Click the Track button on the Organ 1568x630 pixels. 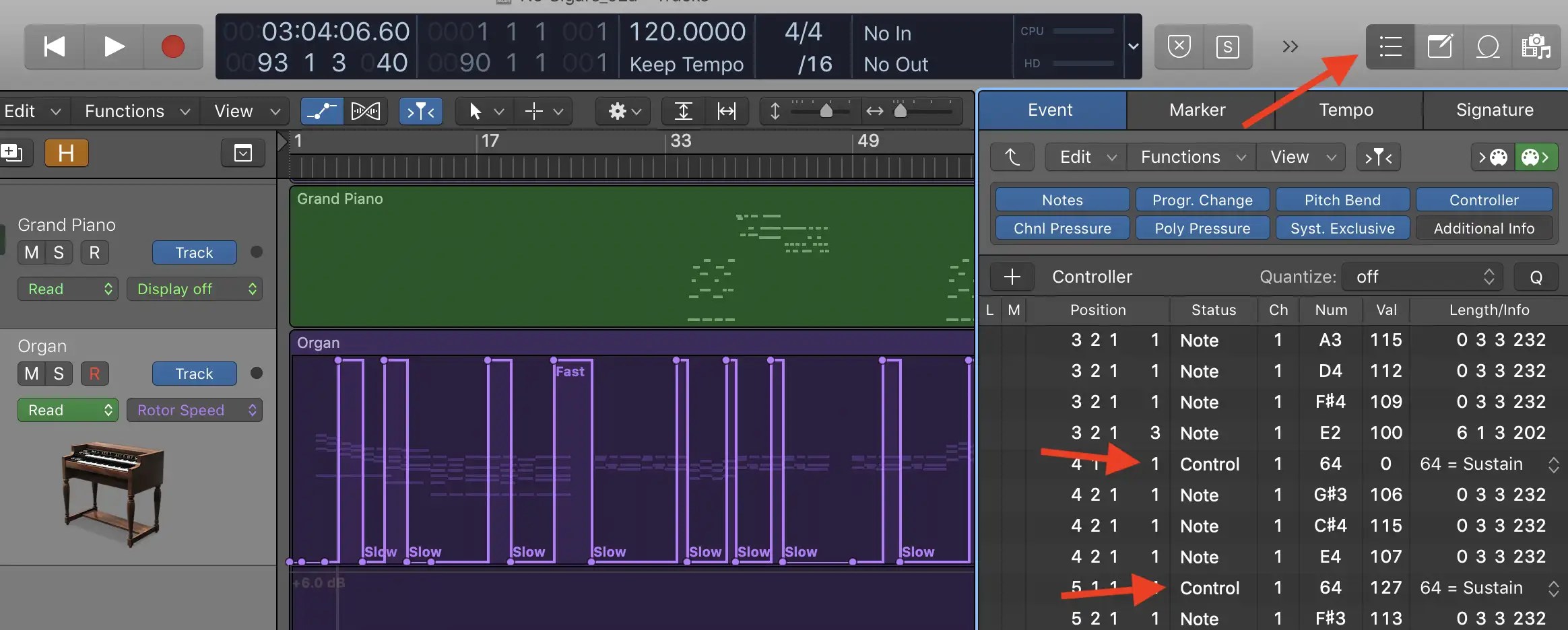[194, 374]
